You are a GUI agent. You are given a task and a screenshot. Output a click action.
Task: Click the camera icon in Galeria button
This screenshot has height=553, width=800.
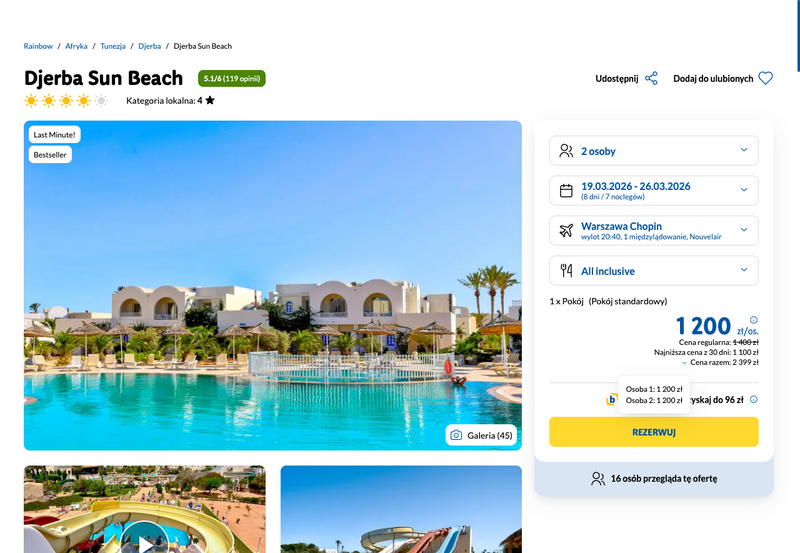(x=456, y=435)
